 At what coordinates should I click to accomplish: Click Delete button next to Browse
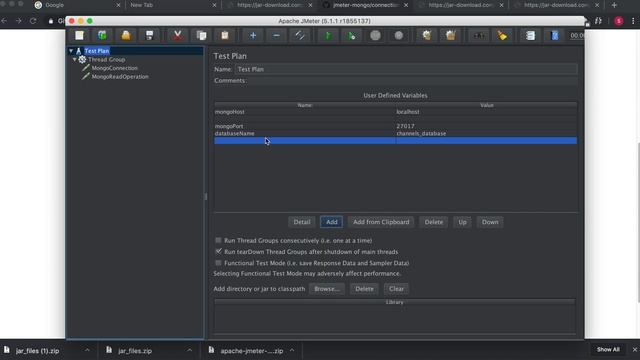[364, 289]
